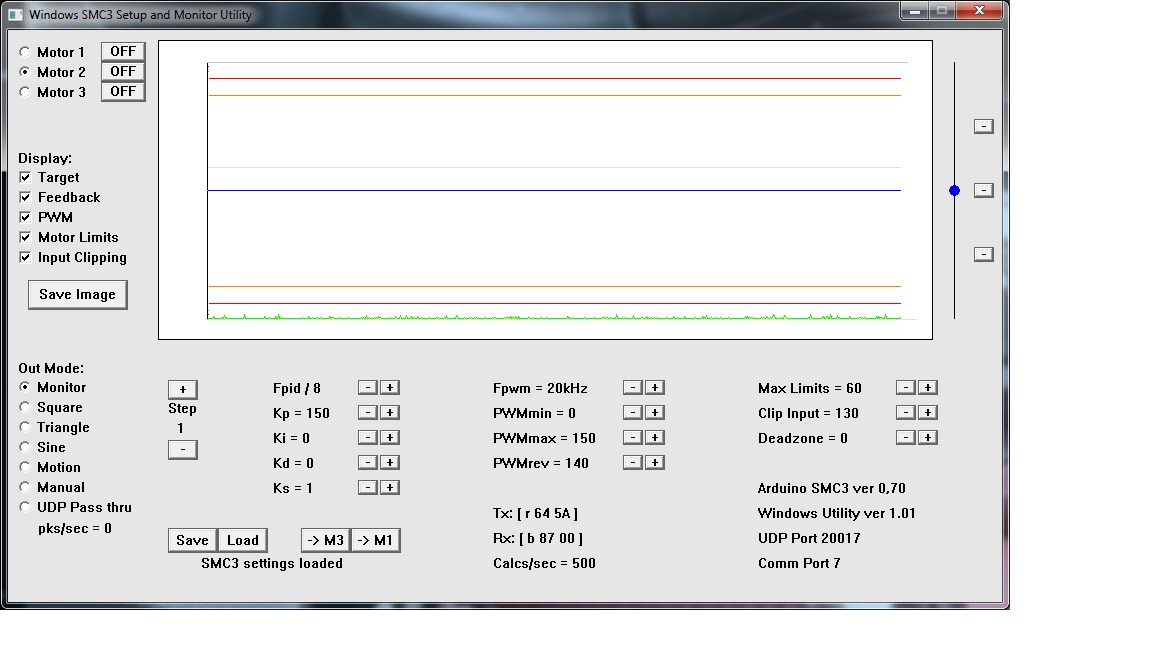Increase Kp value with plus button
Image resolution: width=1152 pixels, height=648 pixels.
390,412
